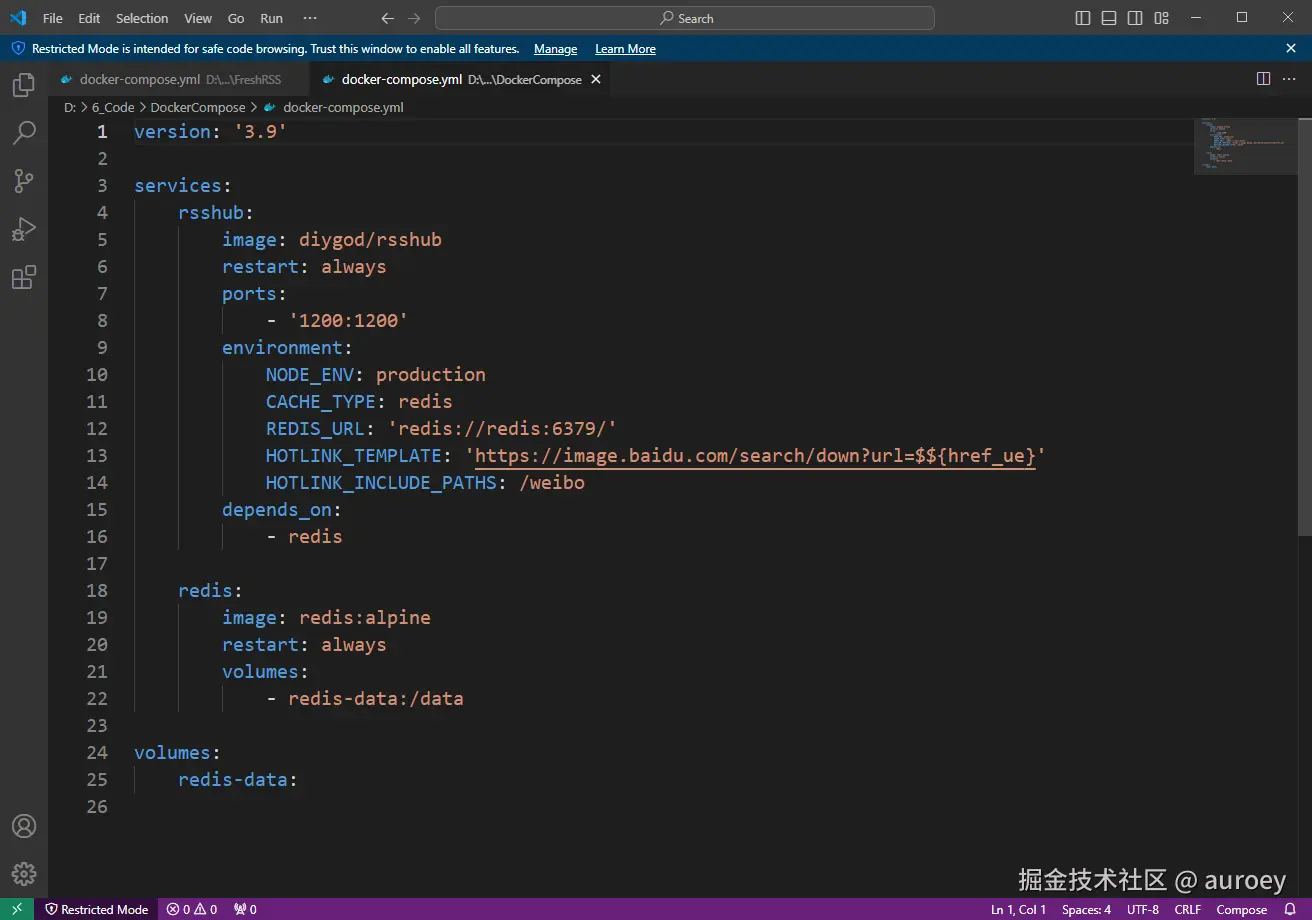Open the Source Control view
The width and height of the screenshot is (1312, 920).
point(24,181)
